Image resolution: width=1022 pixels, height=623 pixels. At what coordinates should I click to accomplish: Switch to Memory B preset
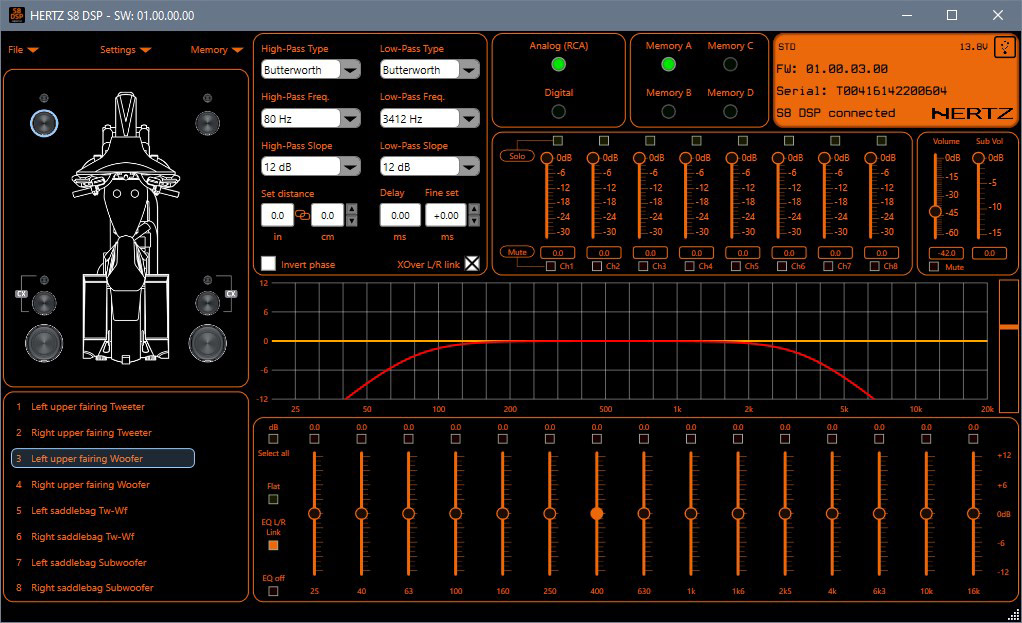(668, 111)
